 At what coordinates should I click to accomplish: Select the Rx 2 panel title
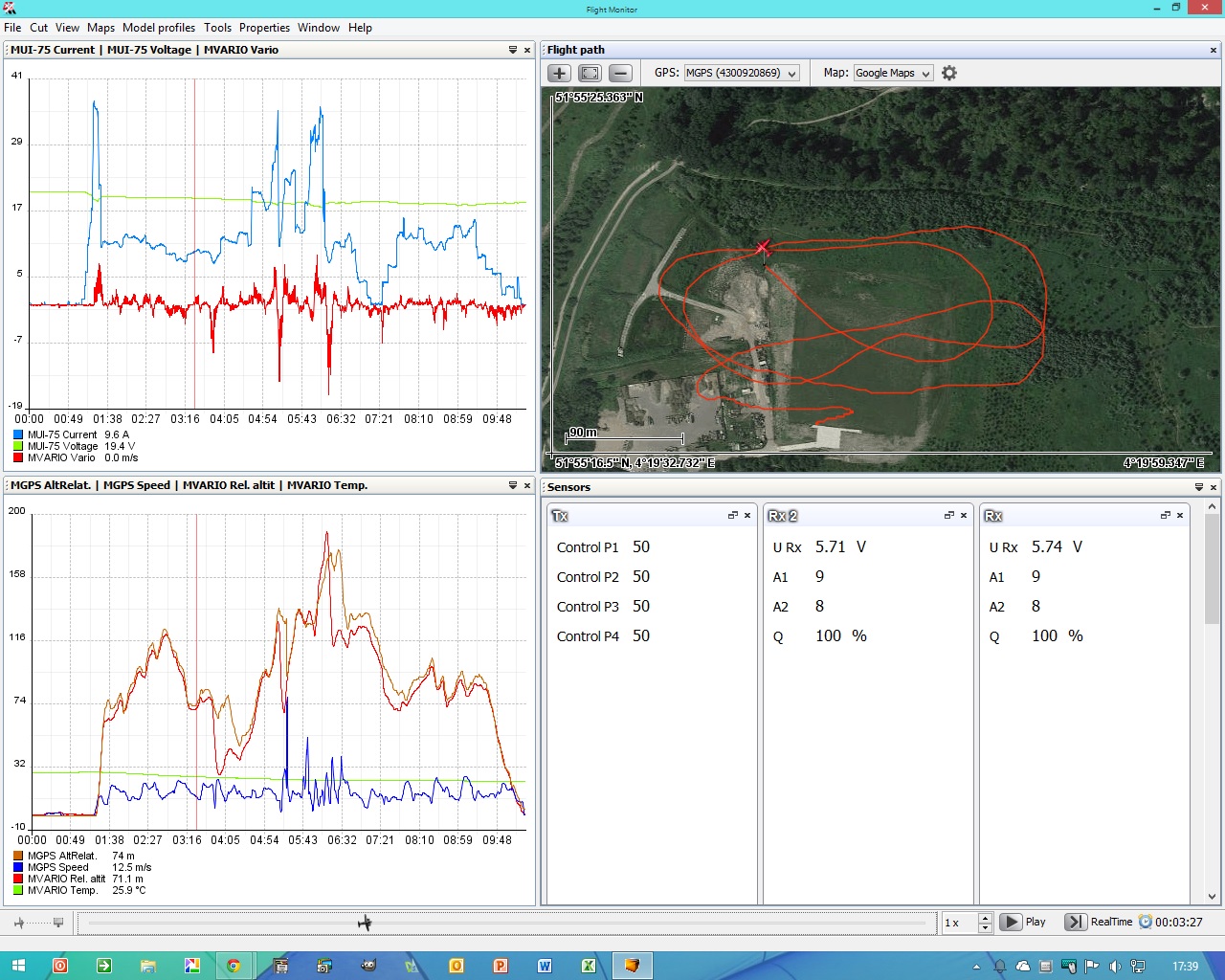click(783, 516)
